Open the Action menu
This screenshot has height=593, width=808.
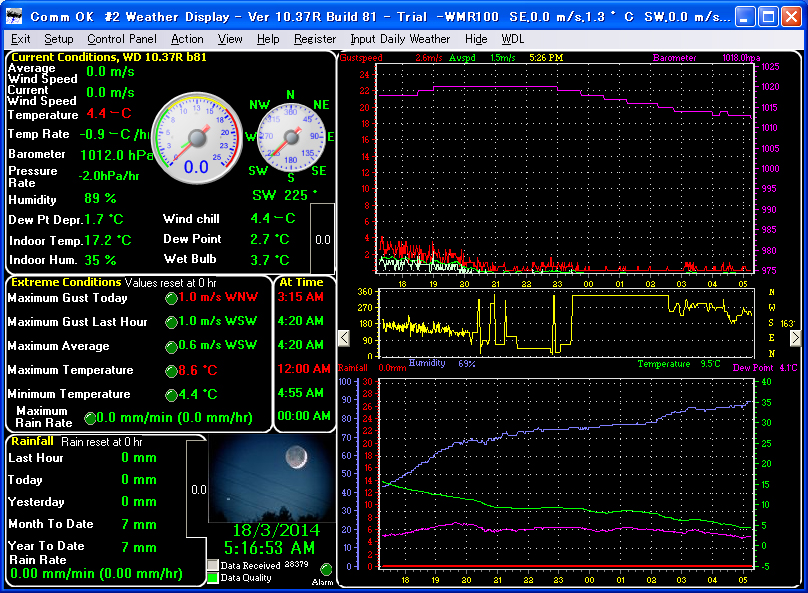[187, 39]
